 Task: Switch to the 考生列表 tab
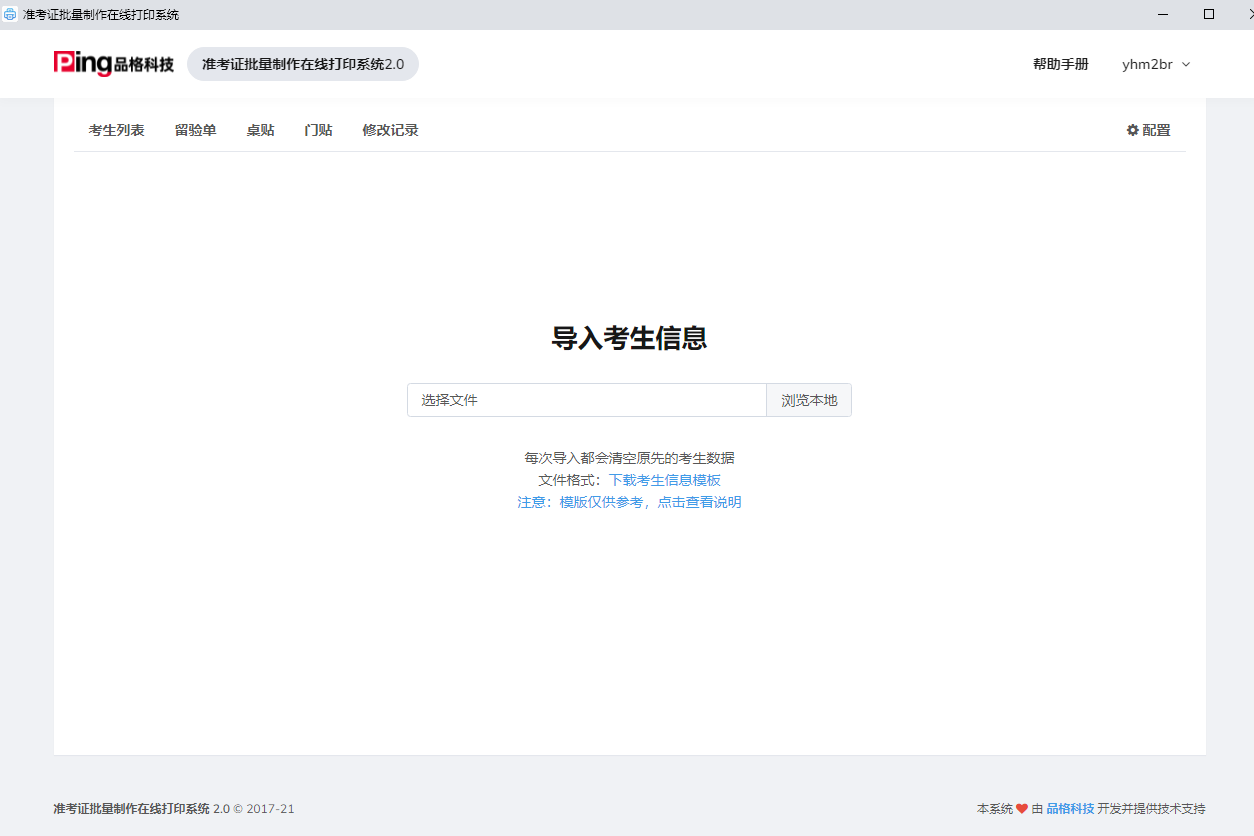pos(117,130)
